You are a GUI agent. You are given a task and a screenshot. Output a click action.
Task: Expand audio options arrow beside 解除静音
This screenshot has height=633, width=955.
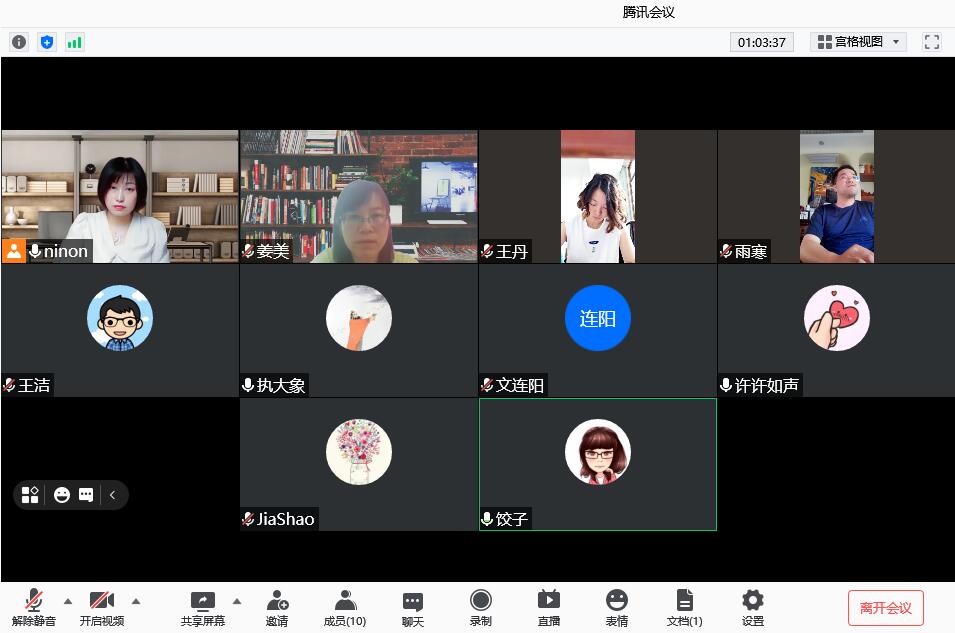tap(68, 601)
